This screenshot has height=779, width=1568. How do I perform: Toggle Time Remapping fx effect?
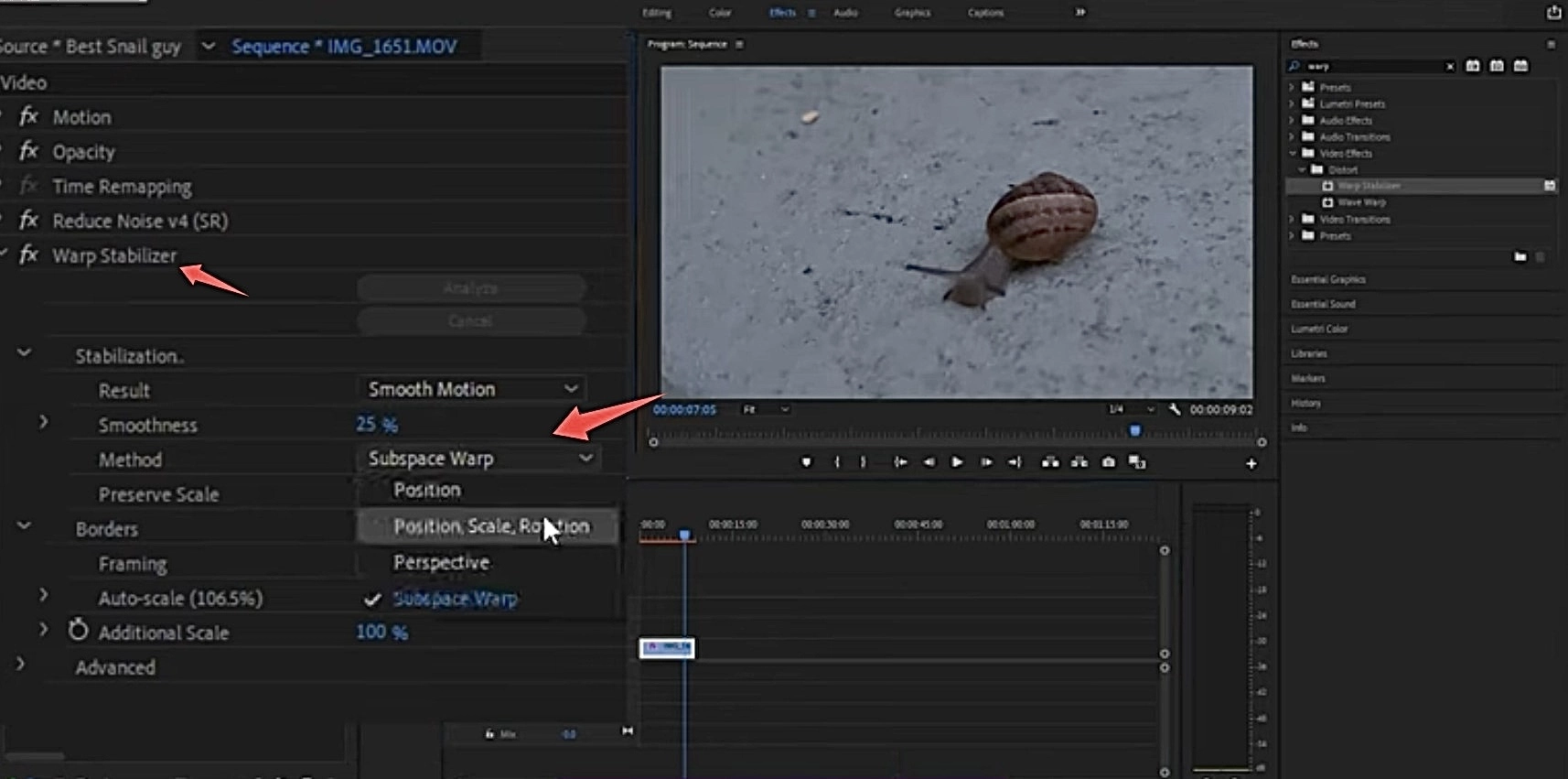(29, 186)
